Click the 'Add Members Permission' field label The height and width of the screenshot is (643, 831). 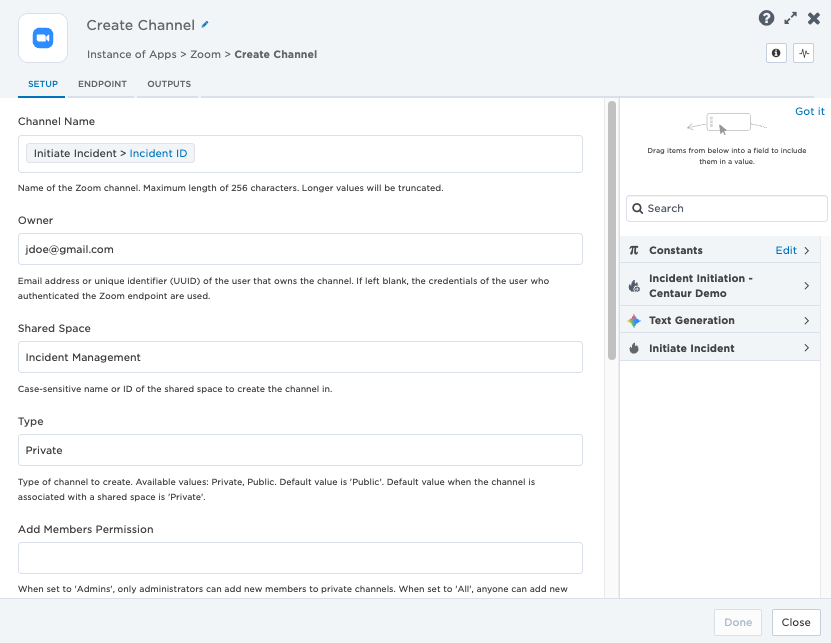tap(86, 529)
